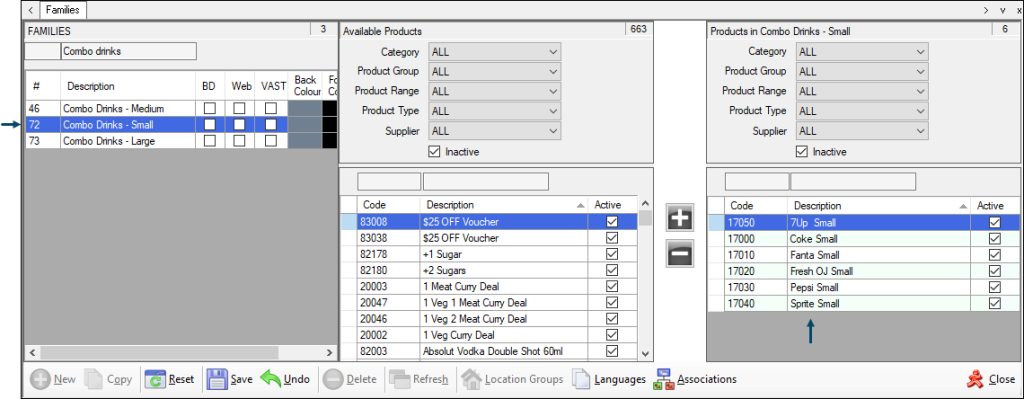Click the Available Products description filter field
Viewport: 1024px width, 399px height.
pyautogui.click(x=486, y=181)
